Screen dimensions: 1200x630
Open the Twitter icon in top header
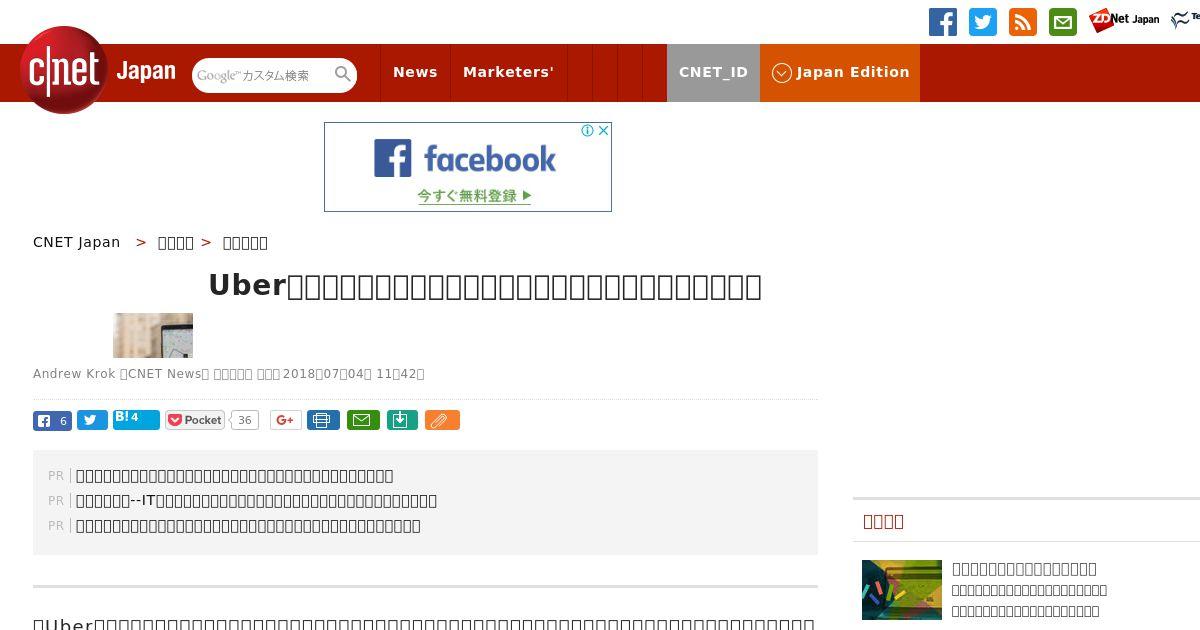click(x=983, y=22)
